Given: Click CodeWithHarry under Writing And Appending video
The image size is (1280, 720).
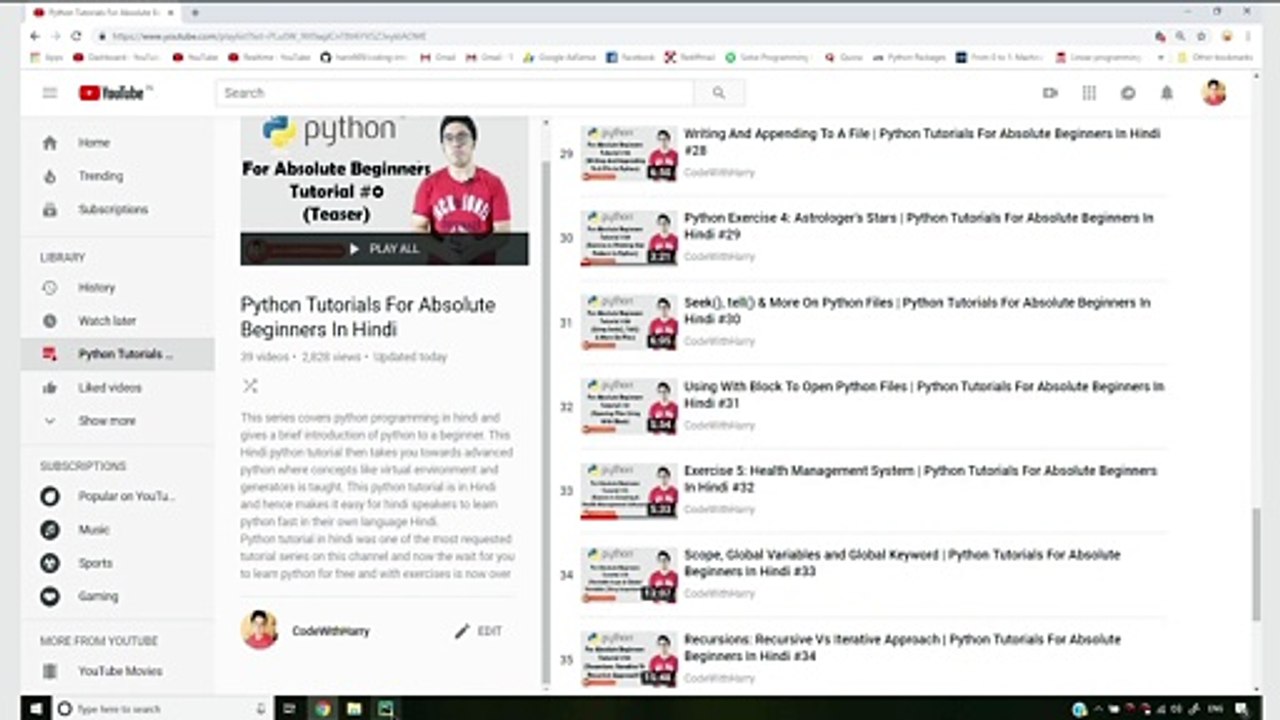Looking at the screenshot, I should click(719, 173).
